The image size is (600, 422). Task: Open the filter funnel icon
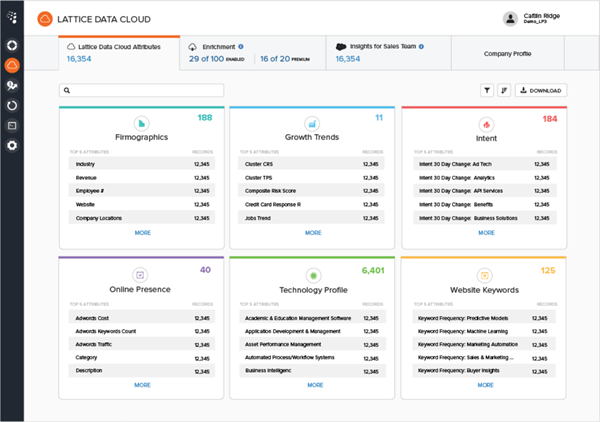click(x=487, y=90)
